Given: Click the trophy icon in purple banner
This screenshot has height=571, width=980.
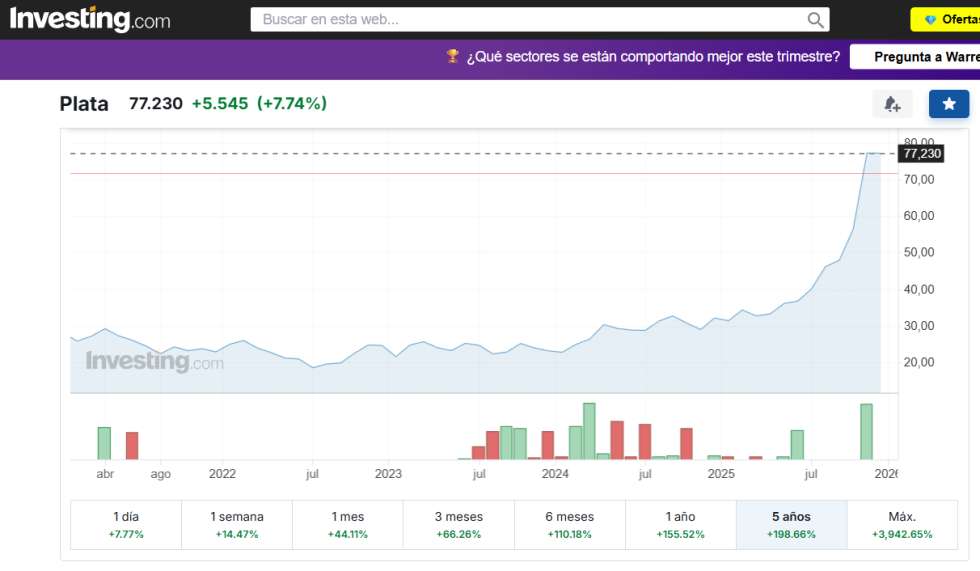Looking at the screenshot, I should coord(453,57).
